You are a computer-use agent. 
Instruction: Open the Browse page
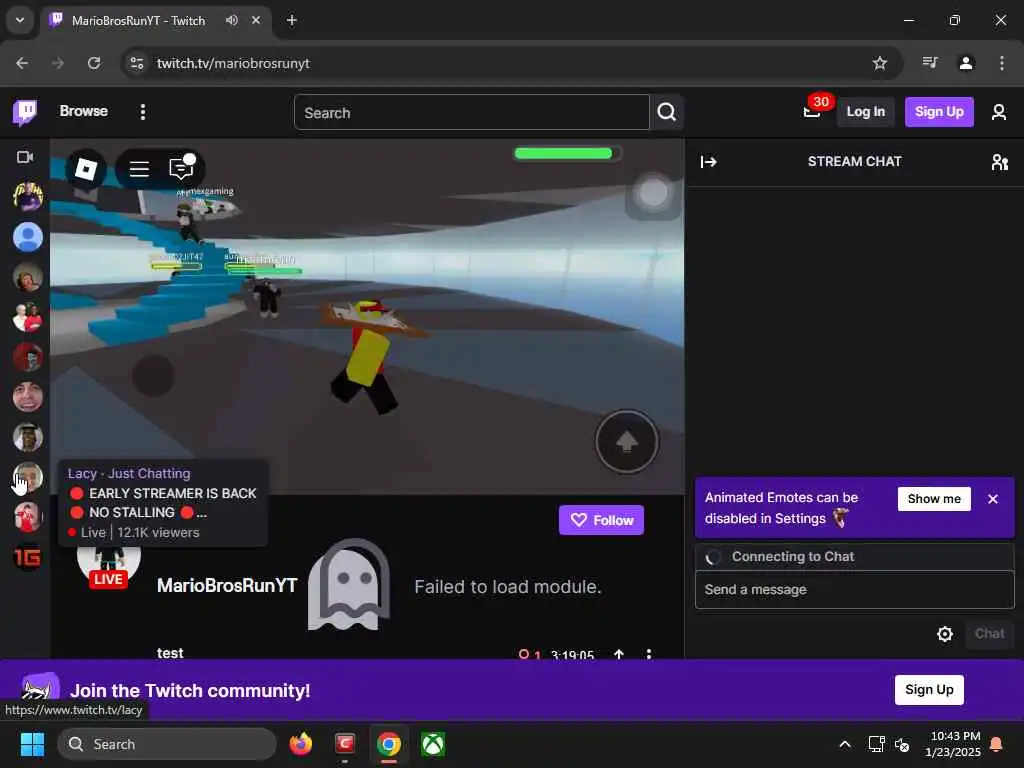point(84,111)
